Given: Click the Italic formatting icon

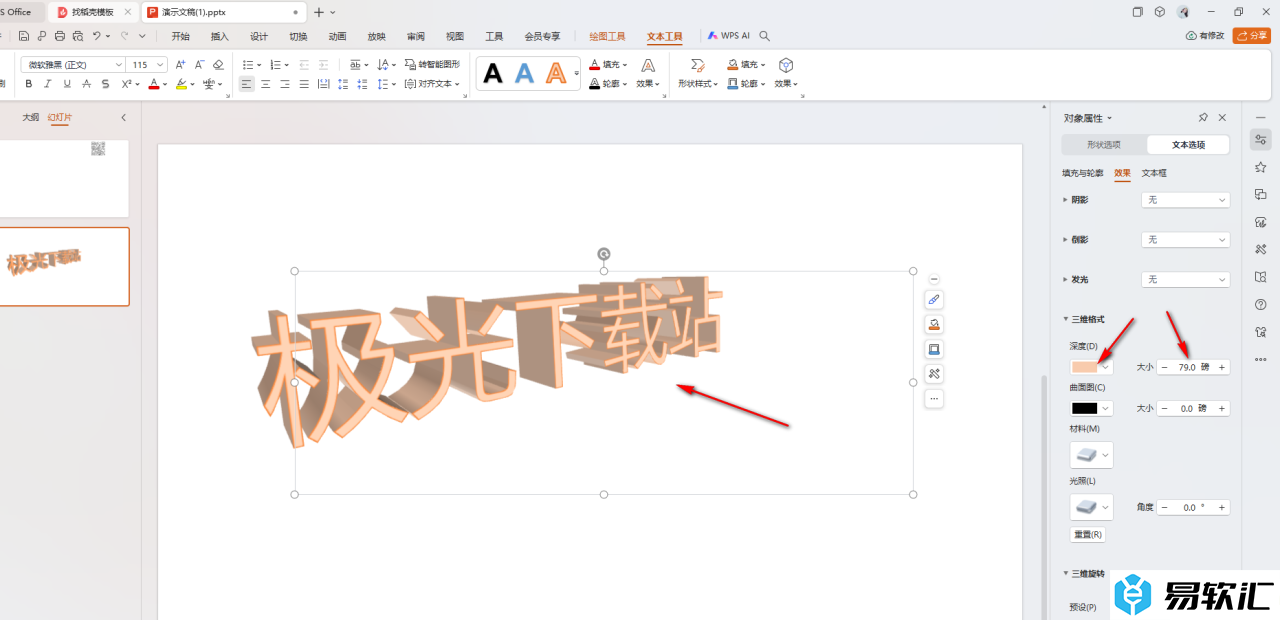Looking at the screenshot, I should click(48, 84).
